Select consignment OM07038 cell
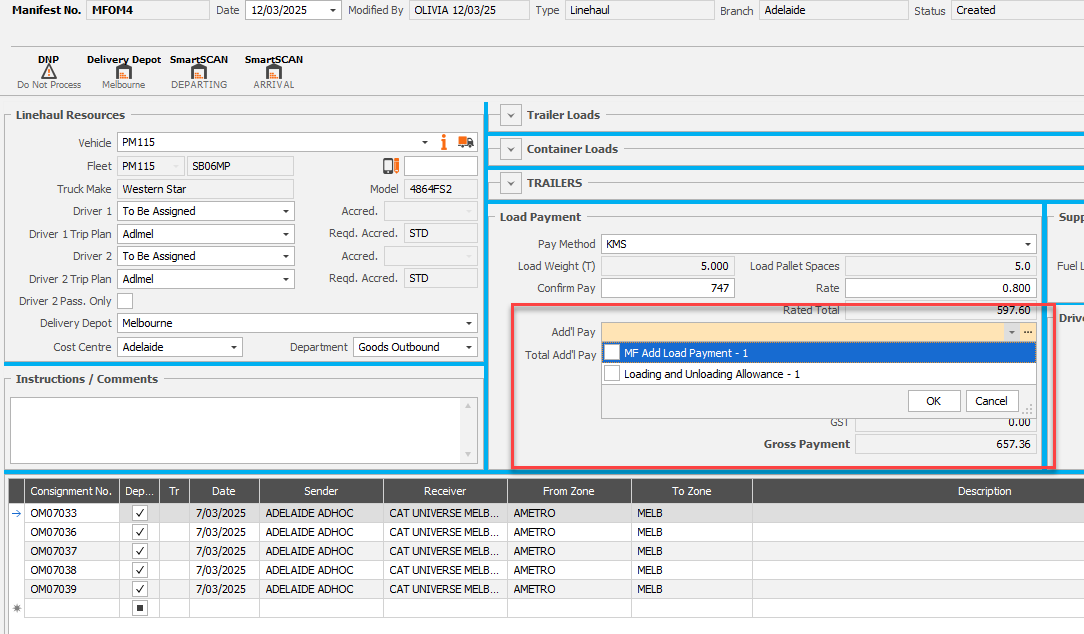This screenshot has height=634, width=1084. [x=72, y=570]
